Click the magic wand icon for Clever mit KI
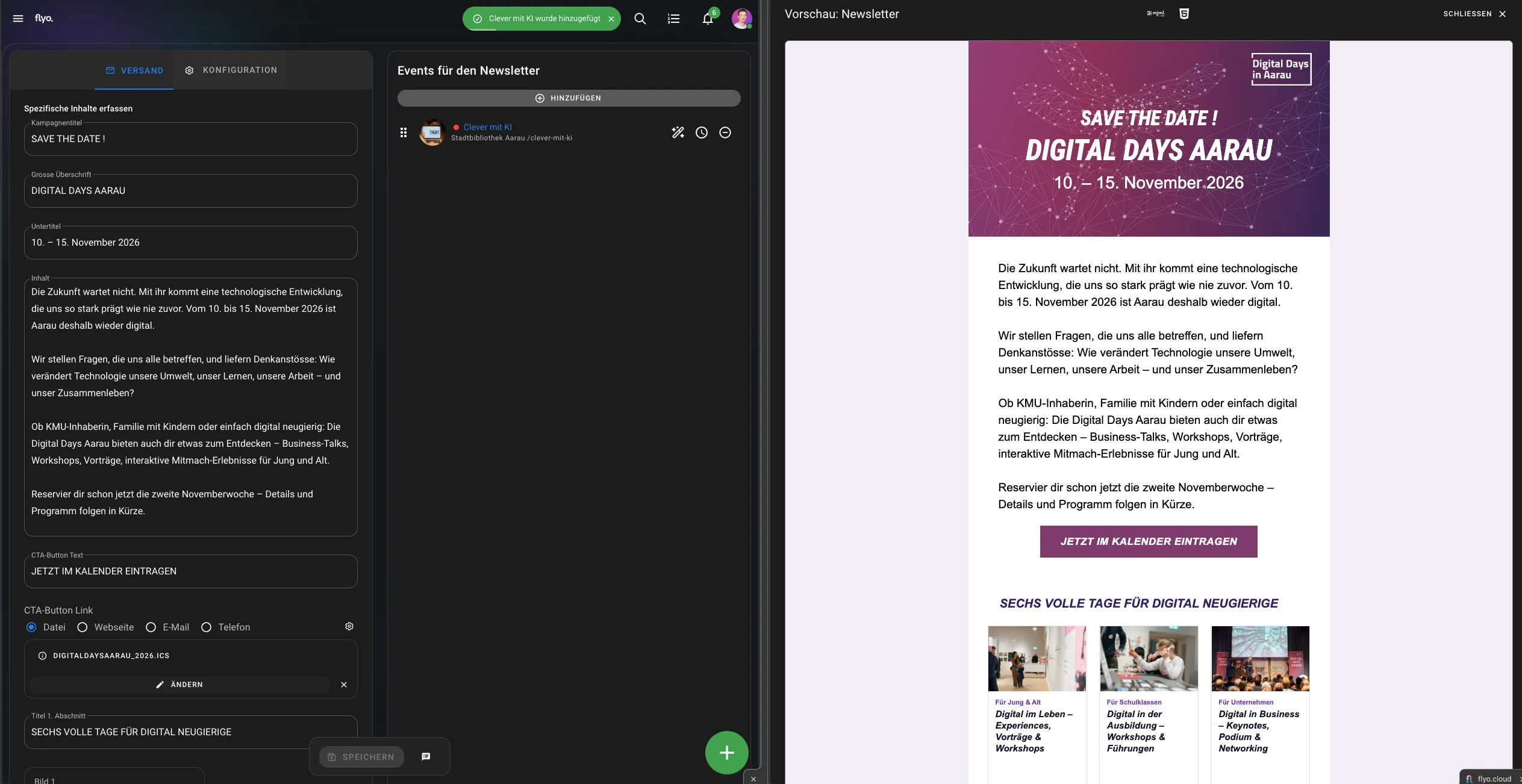The image size is (1522, 784). 678,132
